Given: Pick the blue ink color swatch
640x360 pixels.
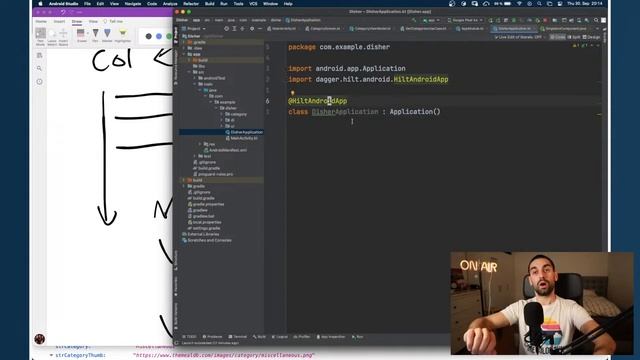Looking at the screenshot, I should (x=159, y=36).
